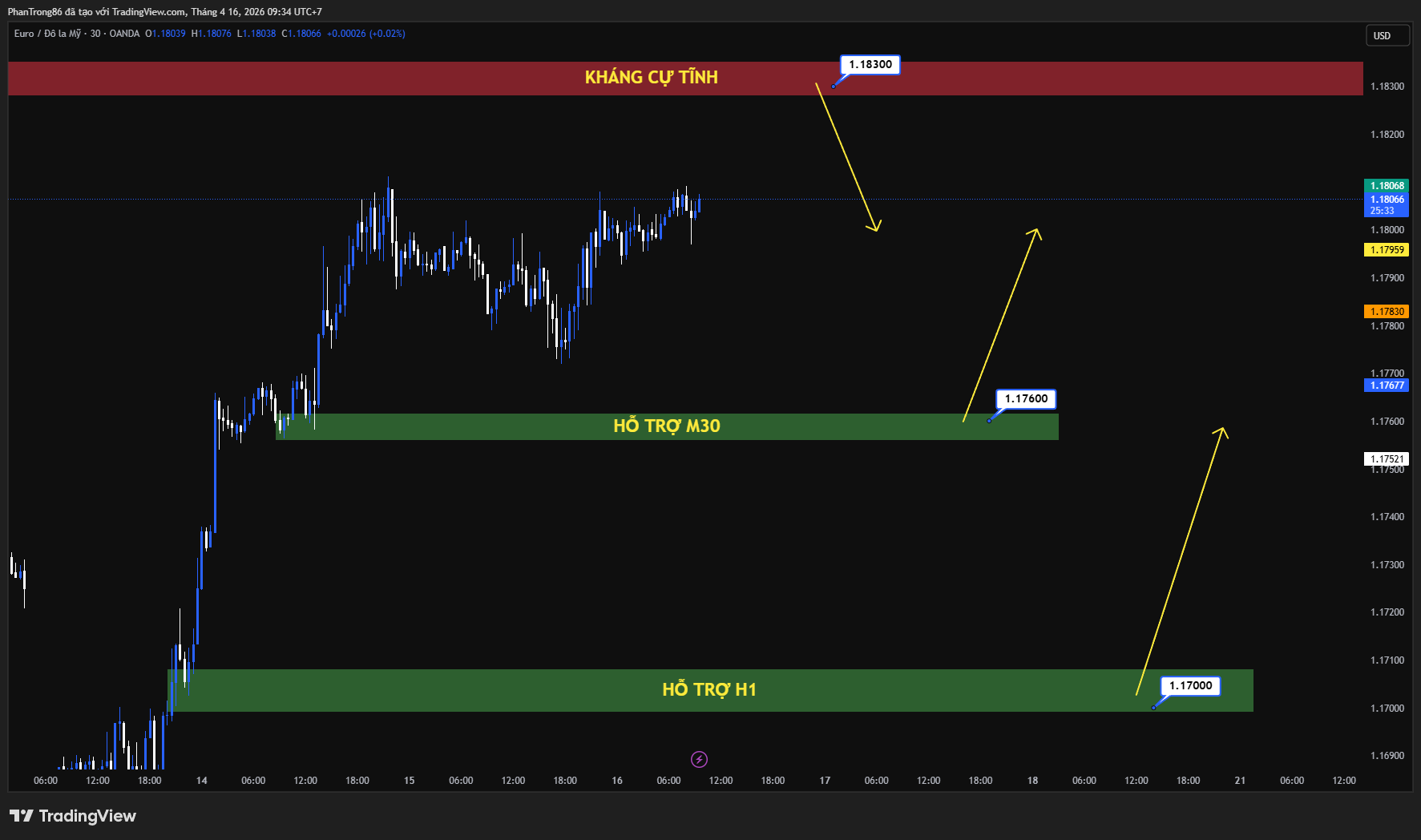This screenshot has height=840, width=1421.
Task: Click date 16 on the time axis
Action: click(617, 781)
